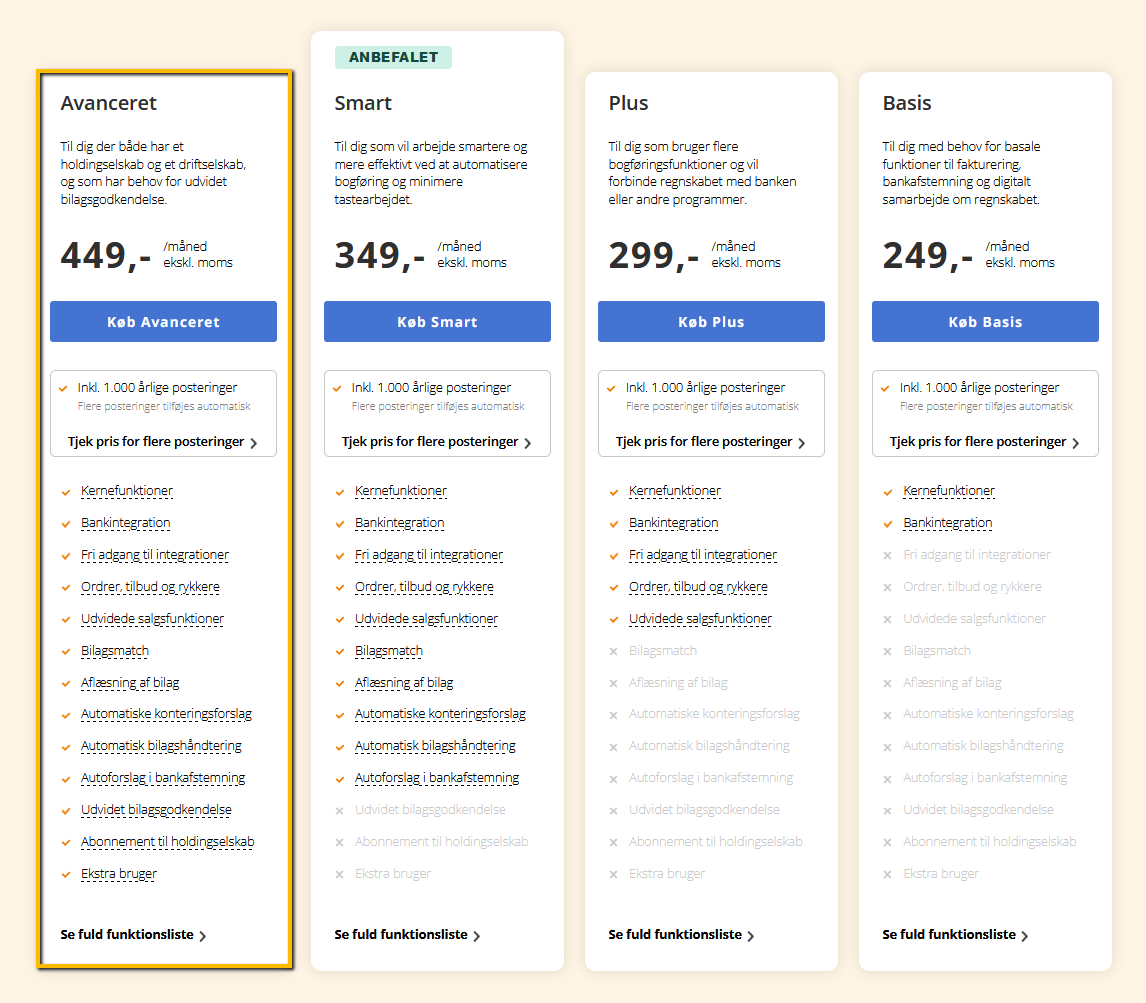Click the Køb Plus button
The image size is (1146, 1003).
click(711, 322)
